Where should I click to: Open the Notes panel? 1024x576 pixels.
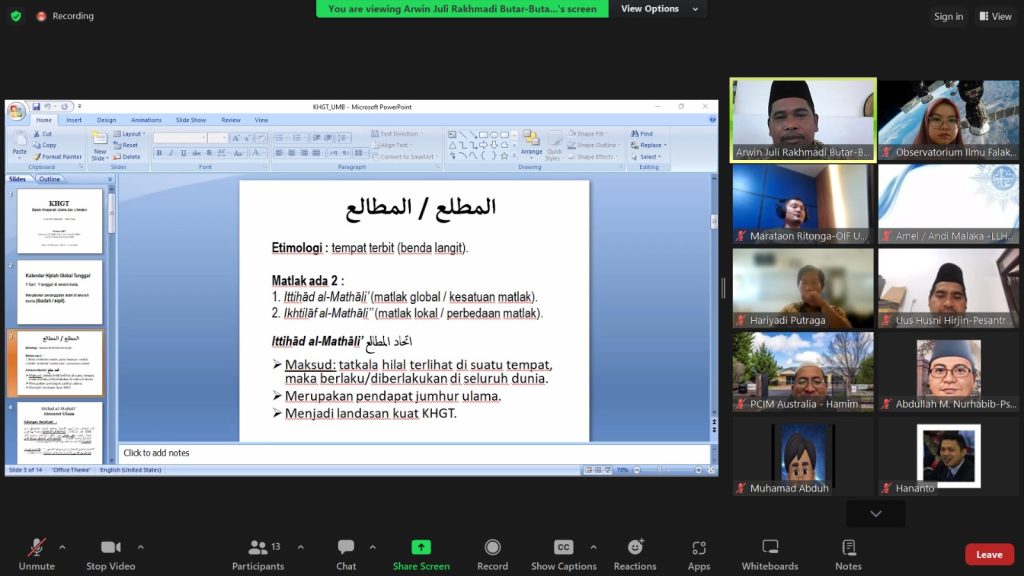pos(848,554)
